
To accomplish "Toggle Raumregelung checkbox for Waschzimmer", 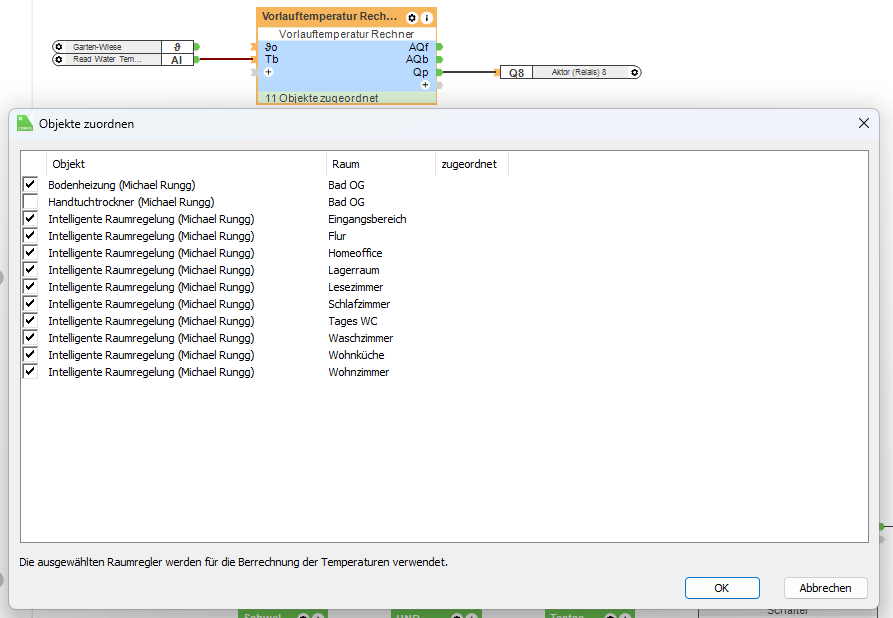I will (x=30, y=338).
